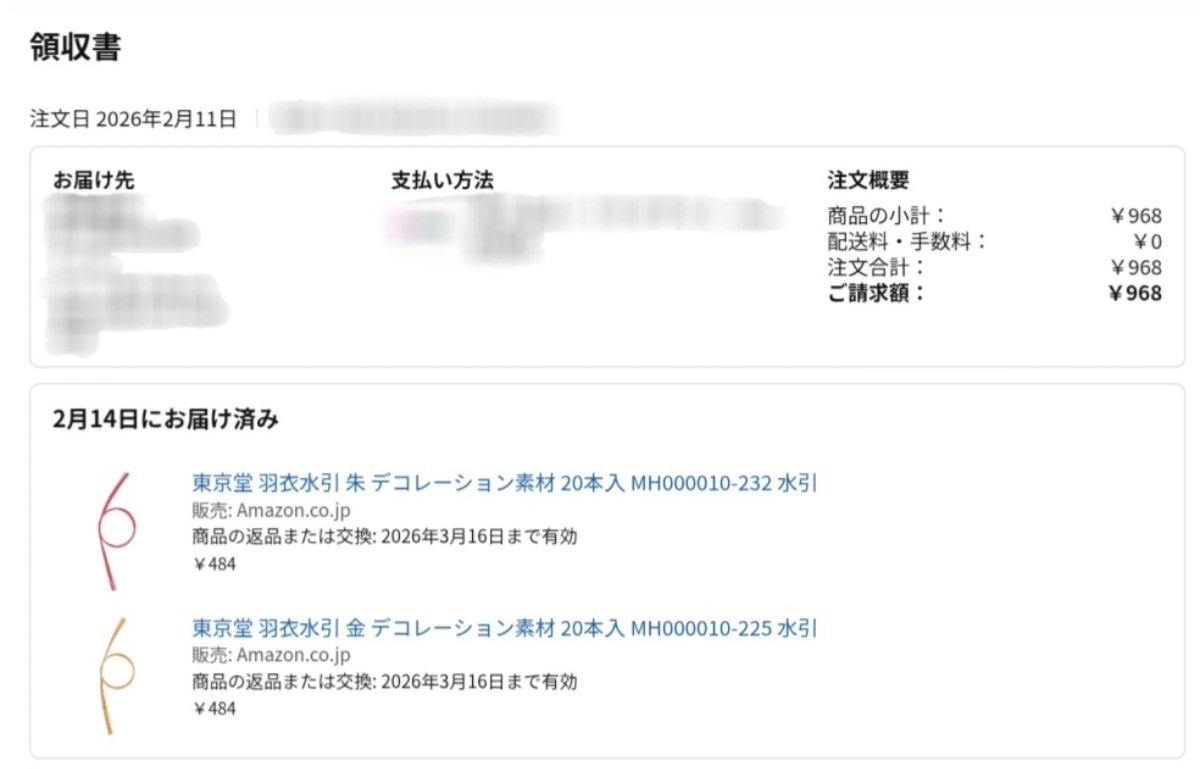Viewport: 1200px width, 769px height.
Task: Select the 注文日 2026年2月11日 order date text
Action: [133, 120]
